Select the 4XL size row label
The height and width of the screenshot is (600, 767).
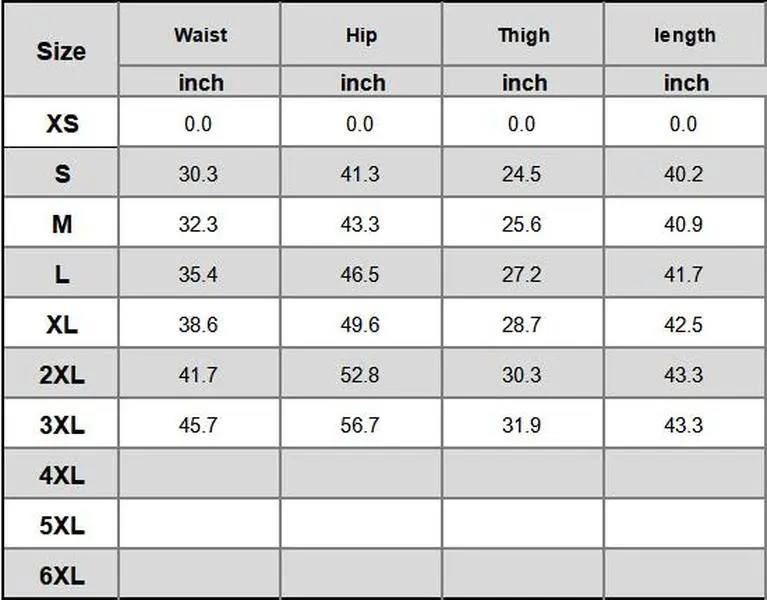tap(61, 475)
